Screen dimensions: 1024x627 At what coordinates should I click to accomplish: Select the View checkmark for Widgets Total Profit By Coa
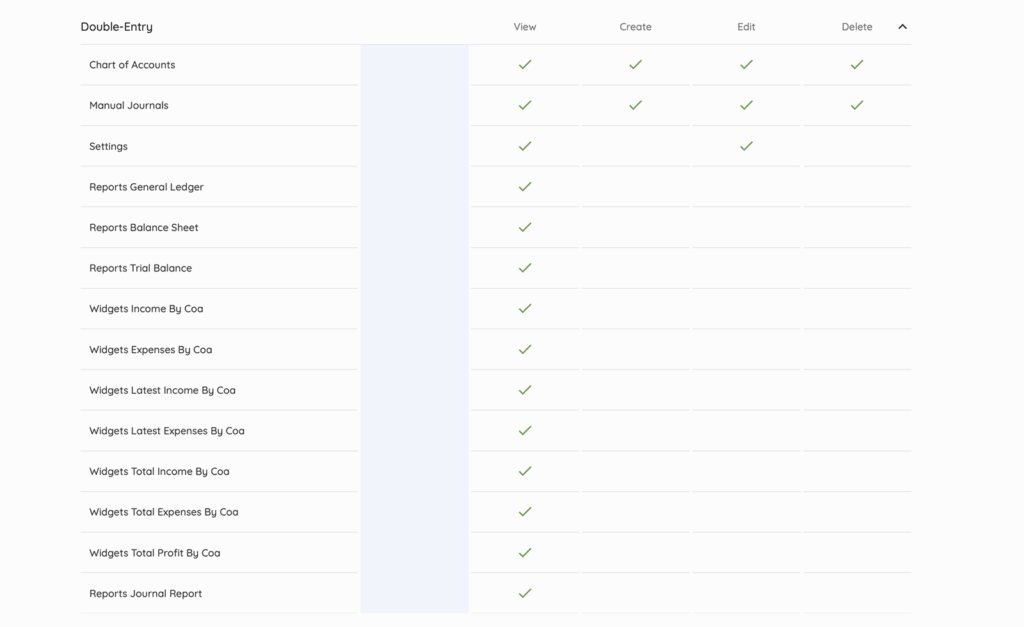tap(524, 552)
